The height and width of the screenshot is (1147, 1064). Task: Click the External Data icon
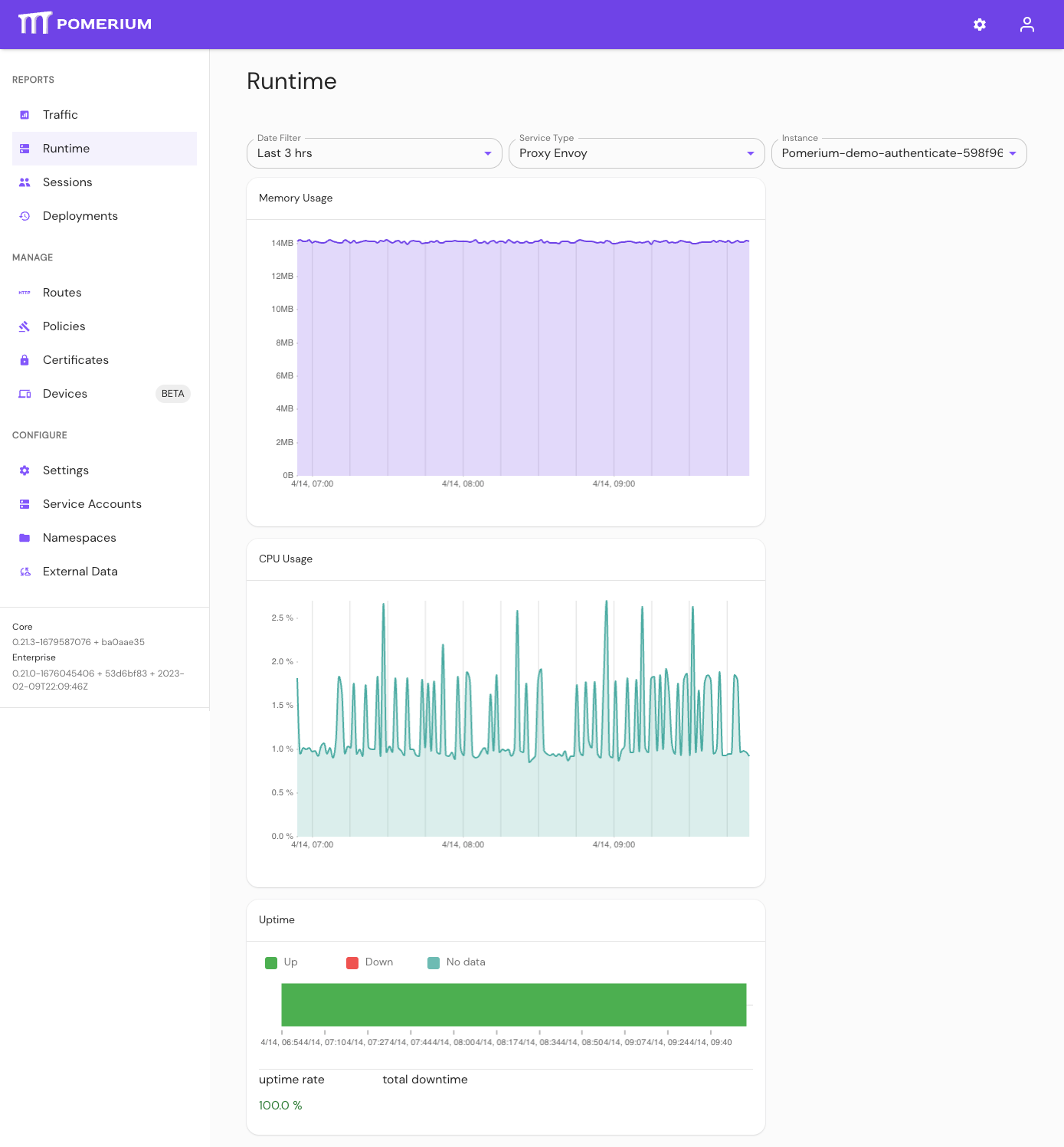pos(24,571)
